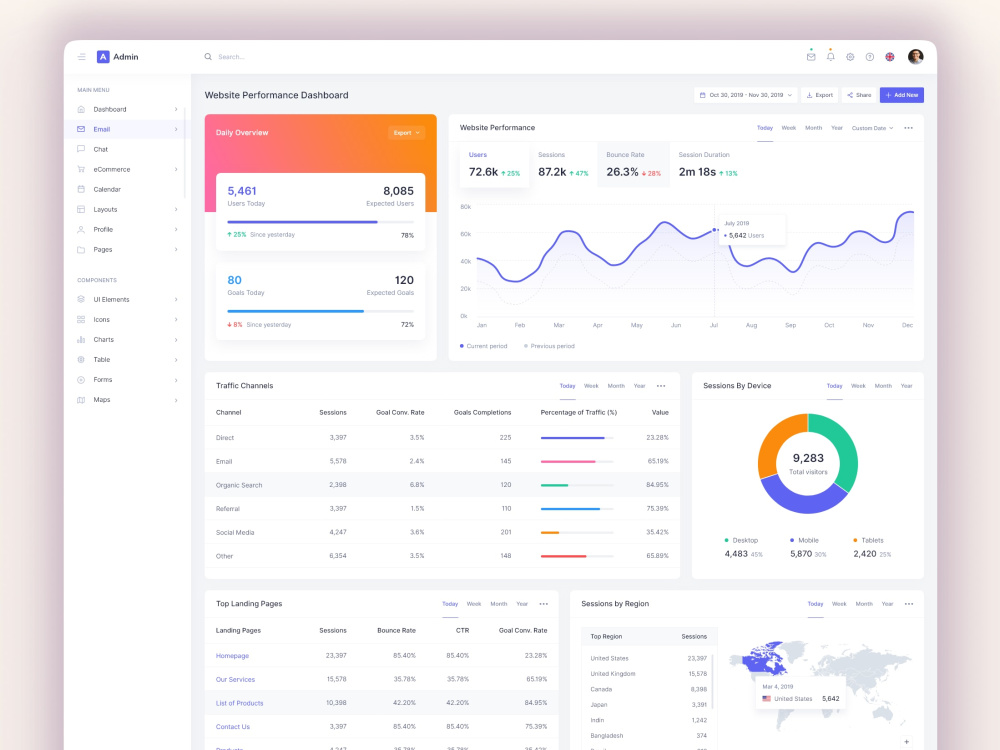This screenshot has width=1000, height=750.
Task: Select Year tab in Sessions by Region
Action: coord(887,604)
